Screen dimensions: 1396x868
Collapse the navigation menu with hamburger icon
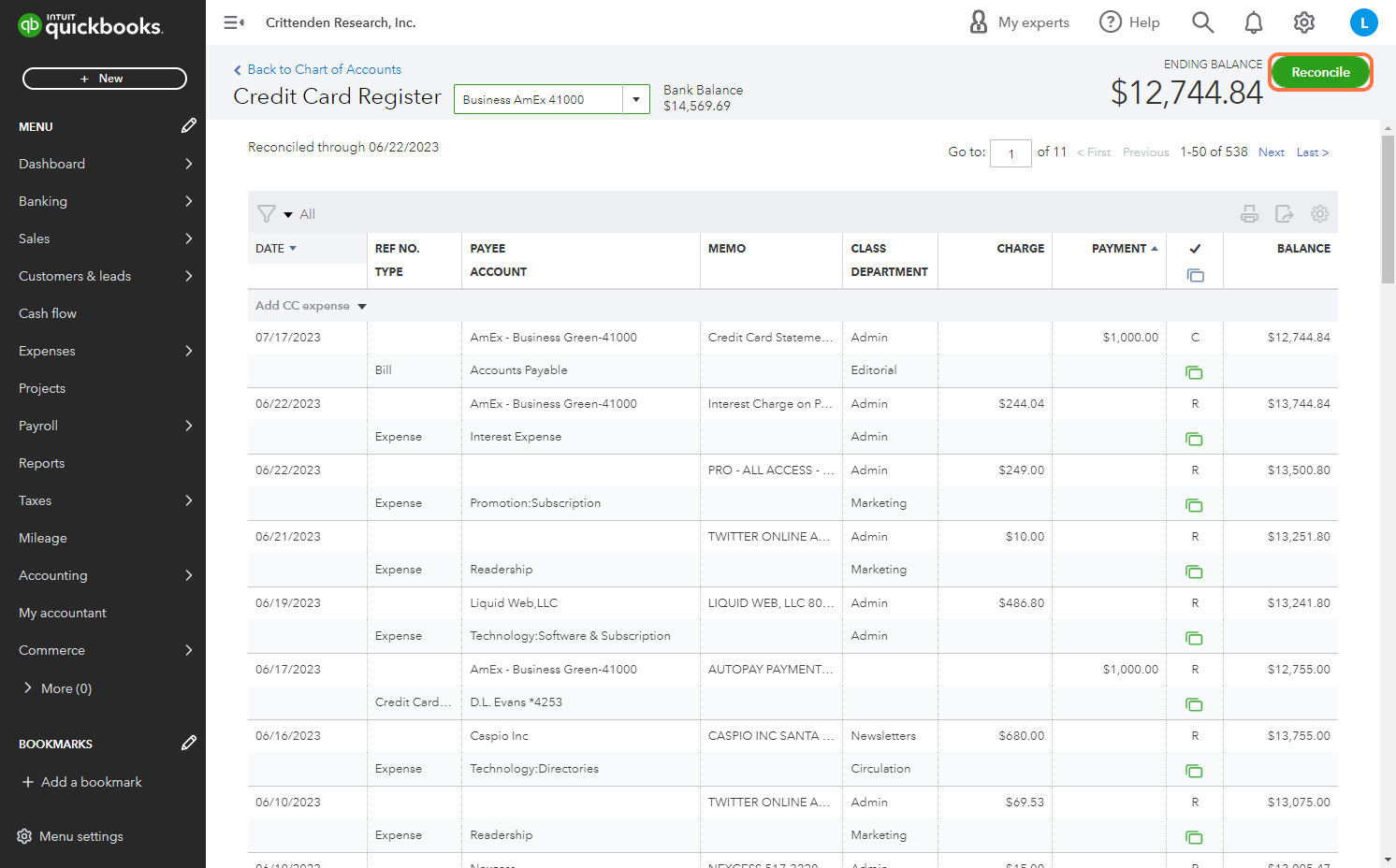point(234,22)
